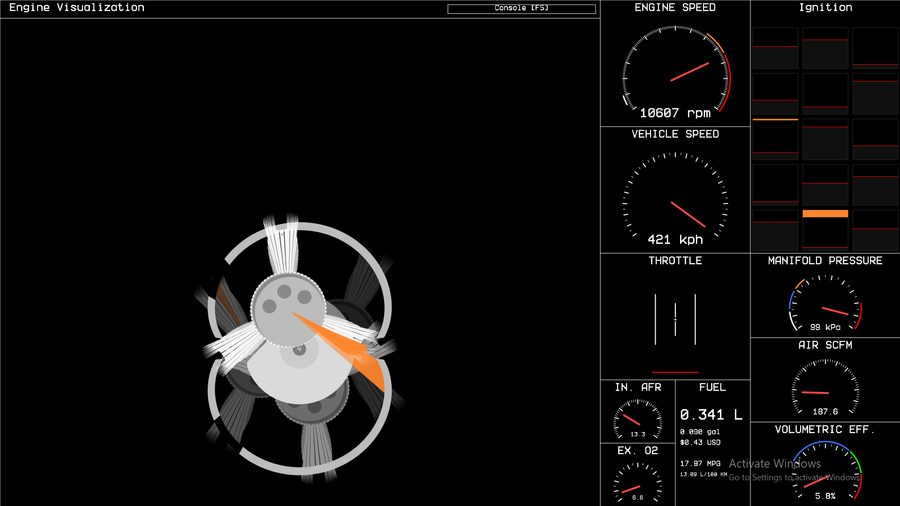
Task: Click the IN. AFR label
Action: (638, 388)
